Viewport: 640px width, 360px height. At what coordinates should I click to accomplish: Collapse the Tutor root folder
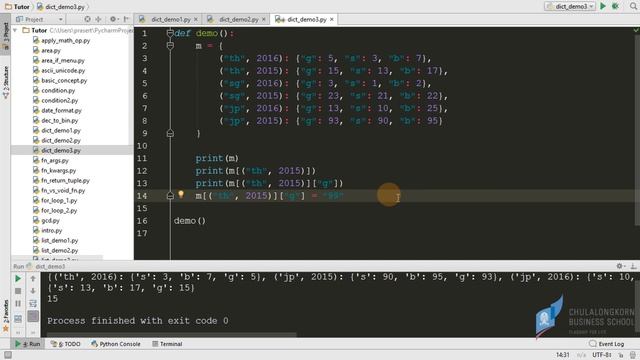click(x=15, y=30)
